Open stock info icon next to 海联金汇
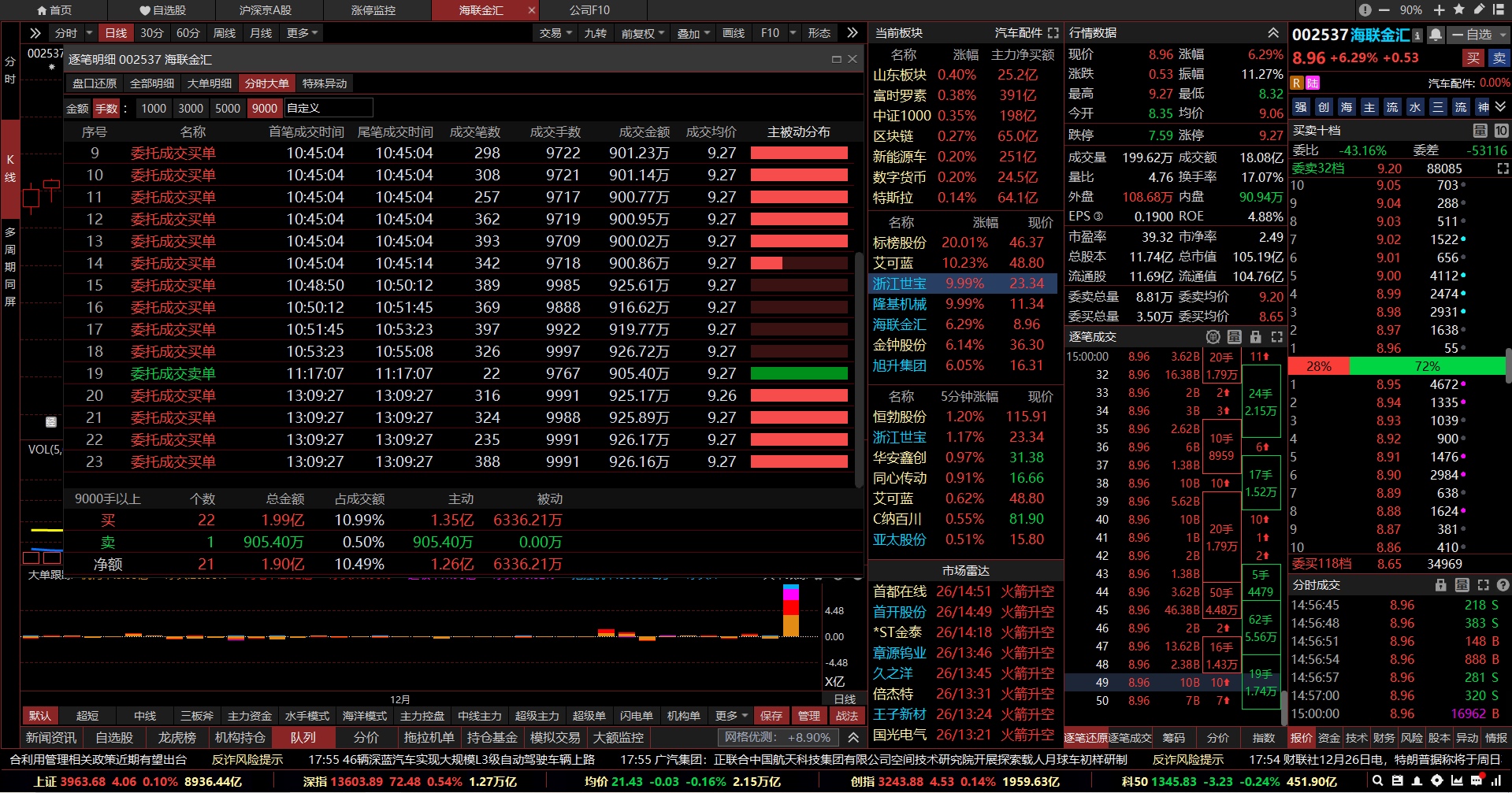Screen dimensions: 1512x793 pos(1417,35)
